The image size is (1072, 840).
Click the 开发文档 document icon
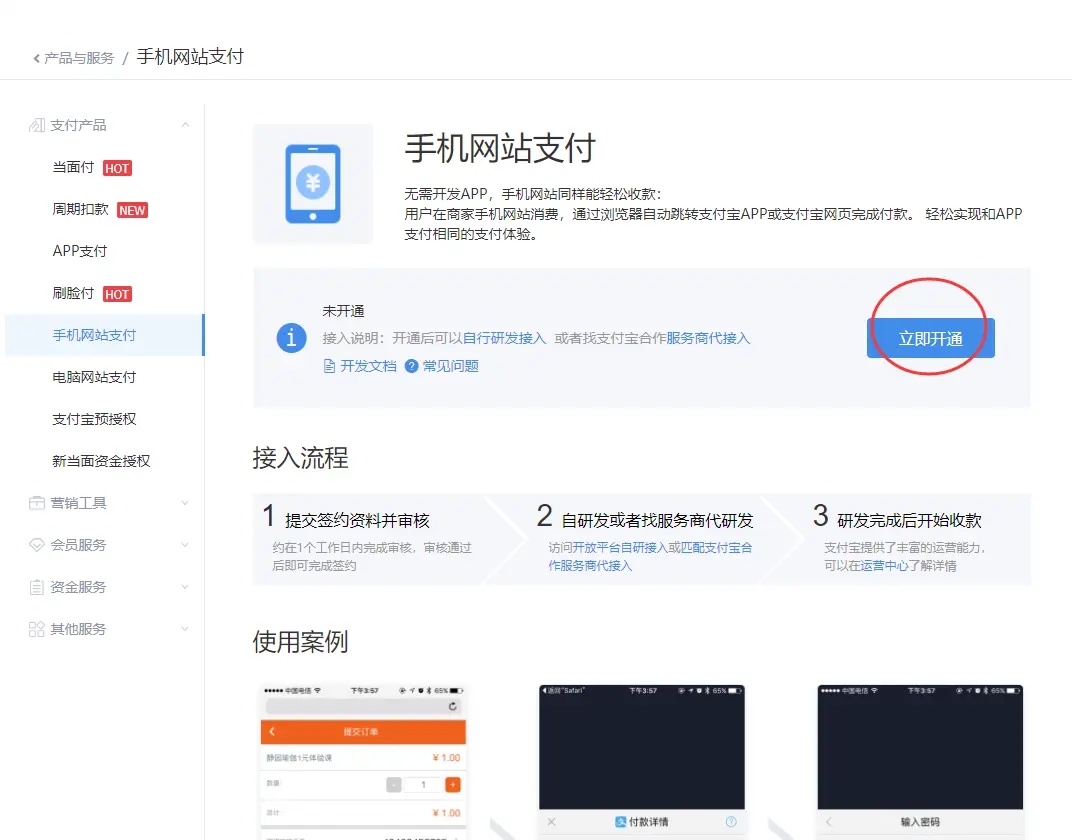(x=329, y=366)
